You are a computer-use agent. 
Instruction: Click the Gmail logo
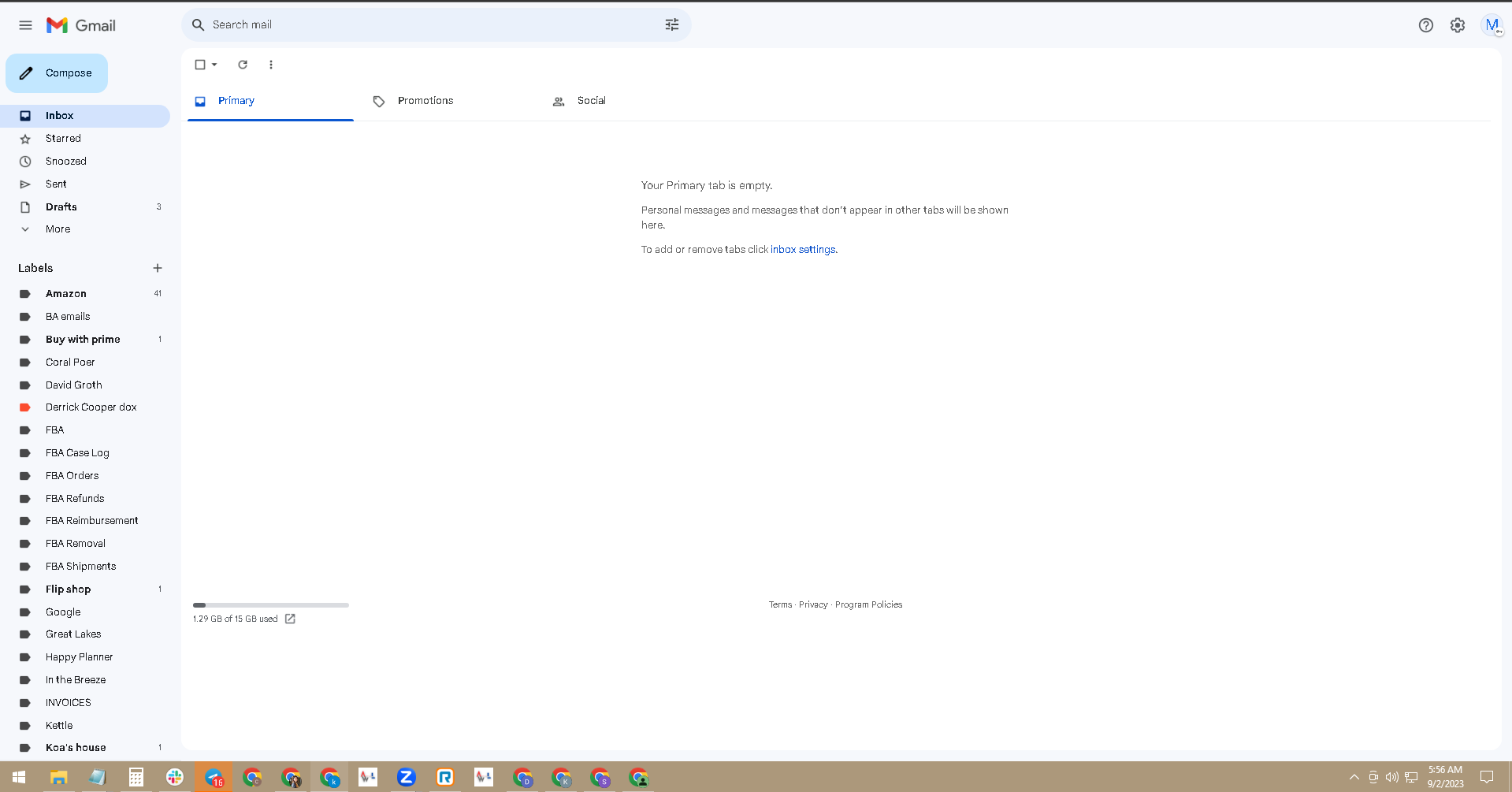[81, 25]
